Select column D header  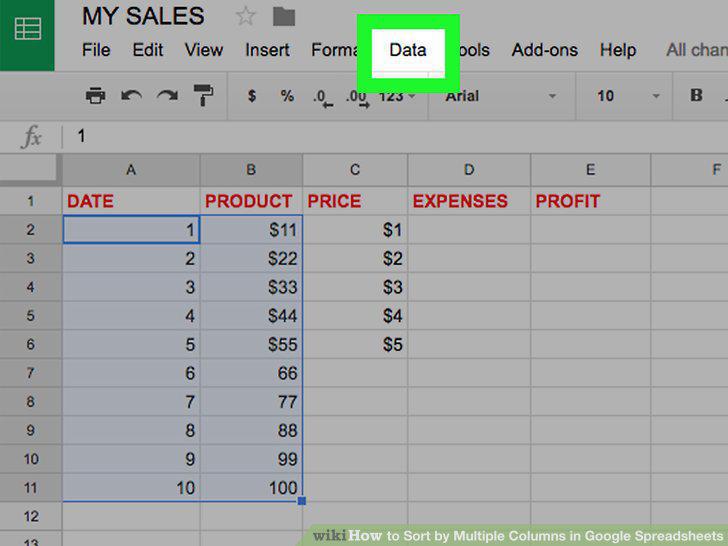[x=469, y=170]
